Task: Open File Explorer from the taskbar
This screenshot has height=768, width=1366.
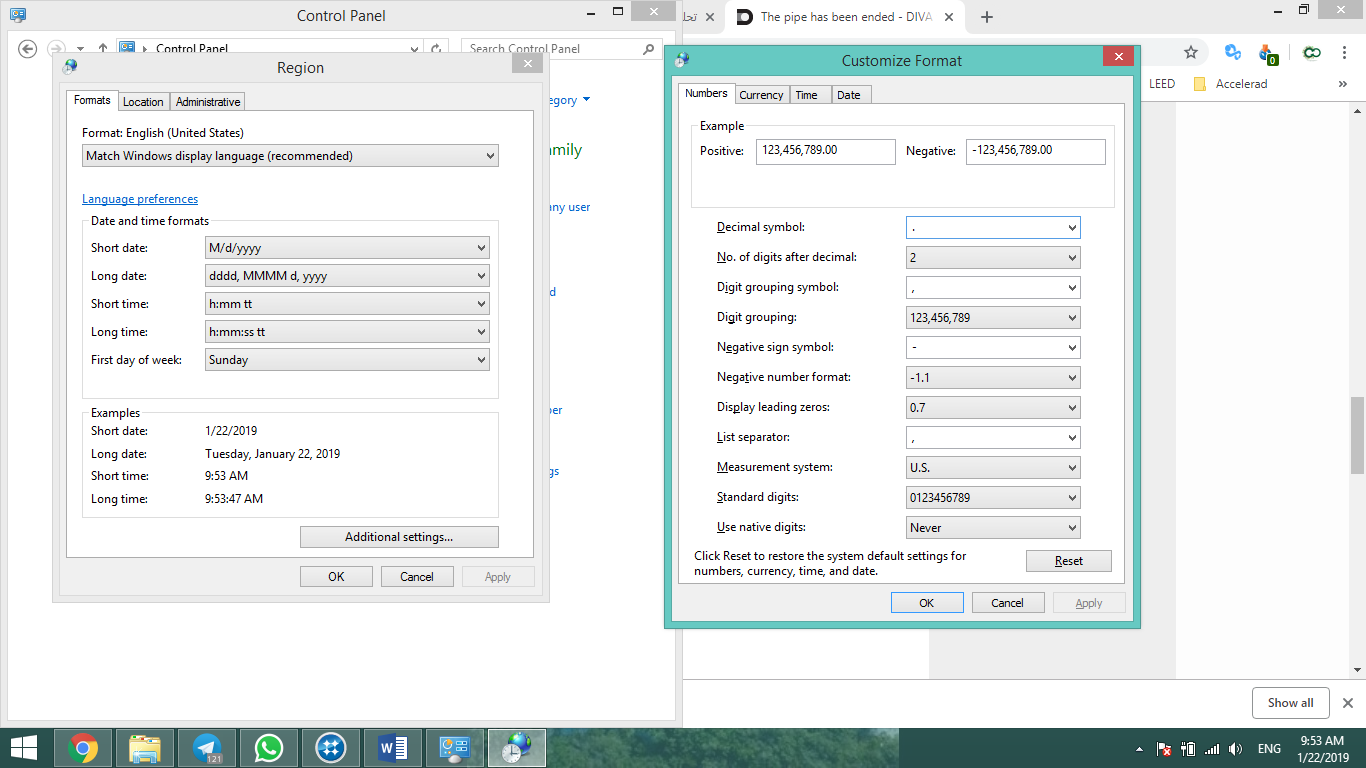Action: tap(145, 748)
